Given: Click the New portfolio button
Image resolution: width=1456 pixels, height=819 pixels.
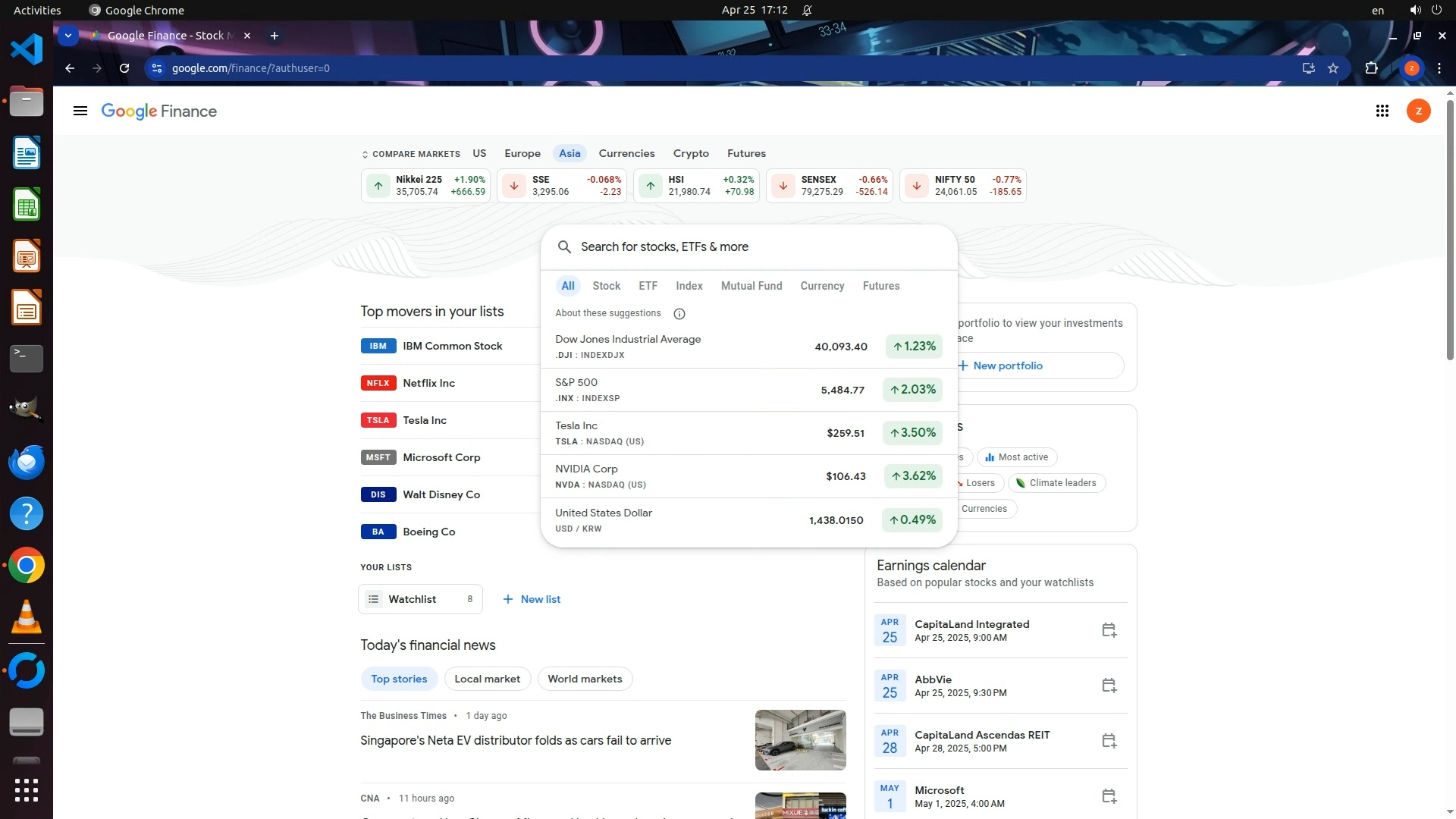Looking at the screenshot, I should (x=1007, y=366).
